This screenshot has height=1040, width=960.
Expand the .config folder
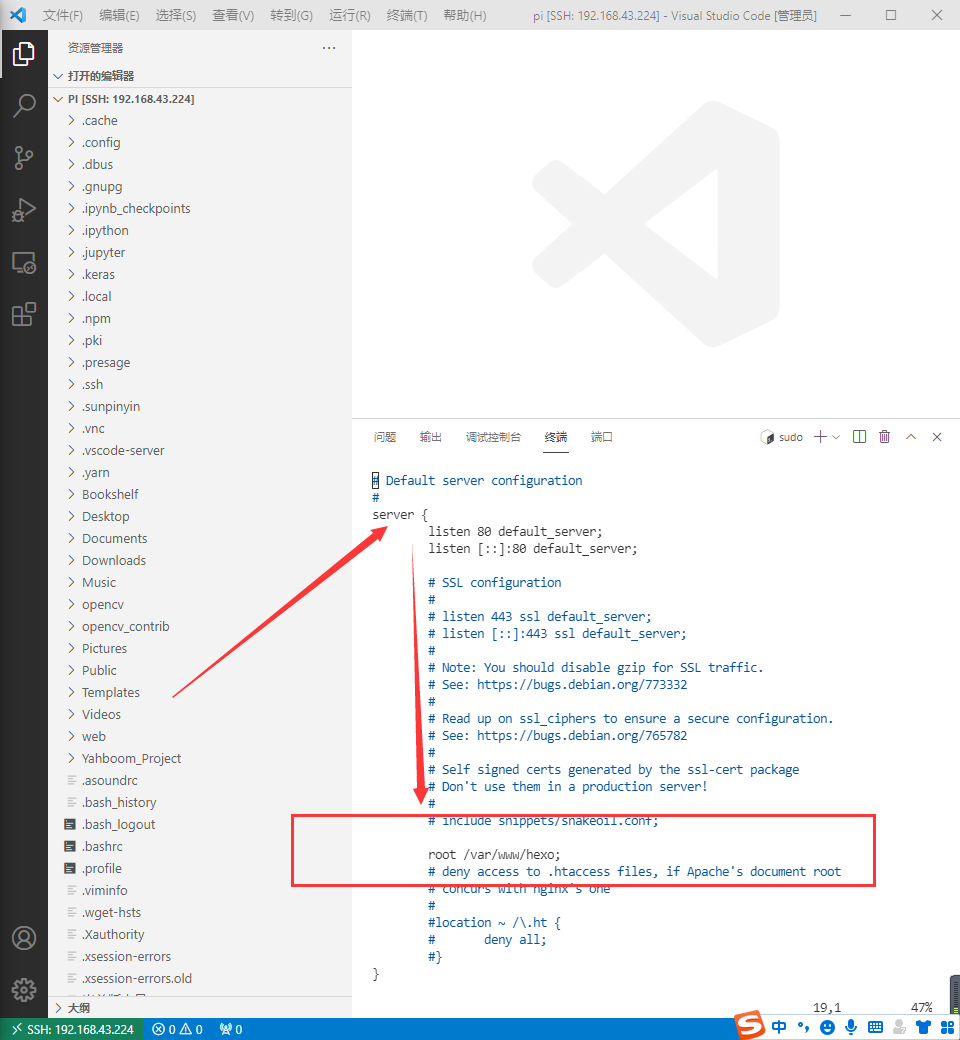pos(200,142)
